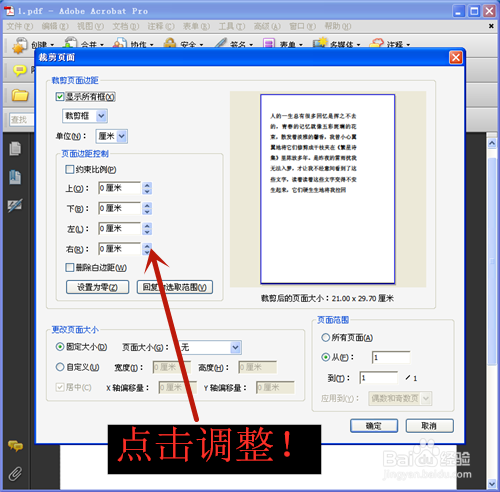Toggle the Show All Boxes (显示所有框) checkbox

click(60, 97)
